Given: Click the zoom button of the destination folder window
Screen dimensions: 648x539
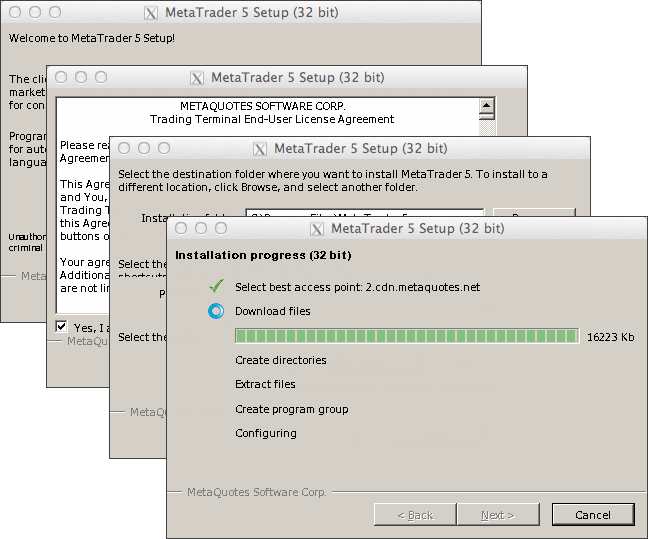Looking at the screenshot, I should 164,148.
